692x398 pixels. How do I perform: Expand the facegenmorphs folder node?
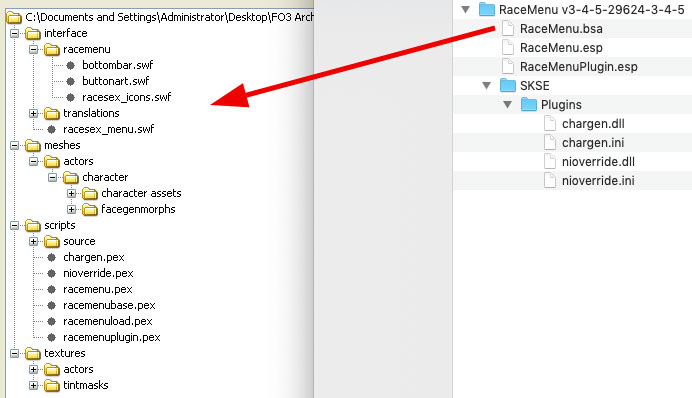(71, 209)
